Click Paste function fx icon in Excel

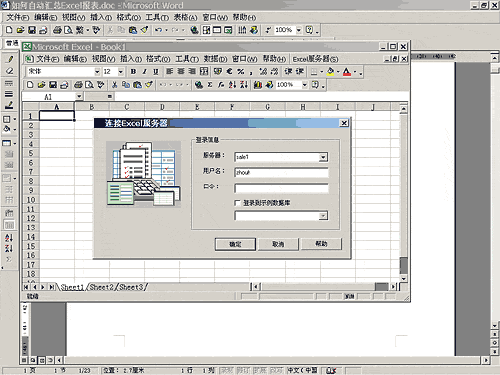point(221,85)
